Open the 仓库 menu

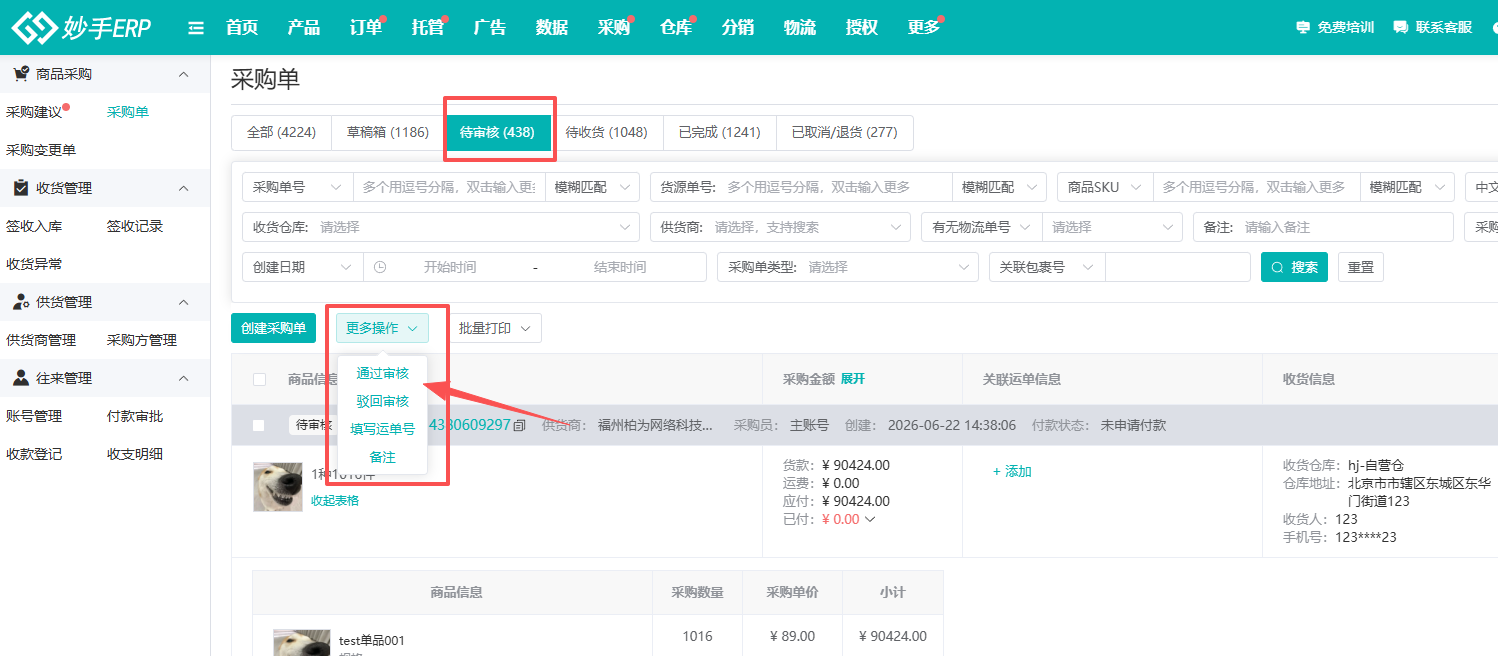[676, 28]
